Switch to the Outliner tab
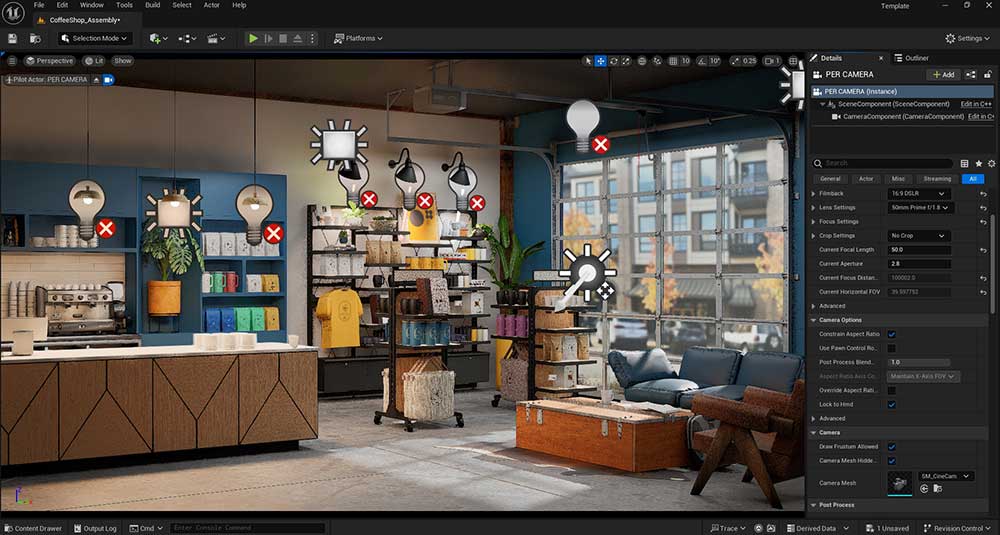 point(912,58)
